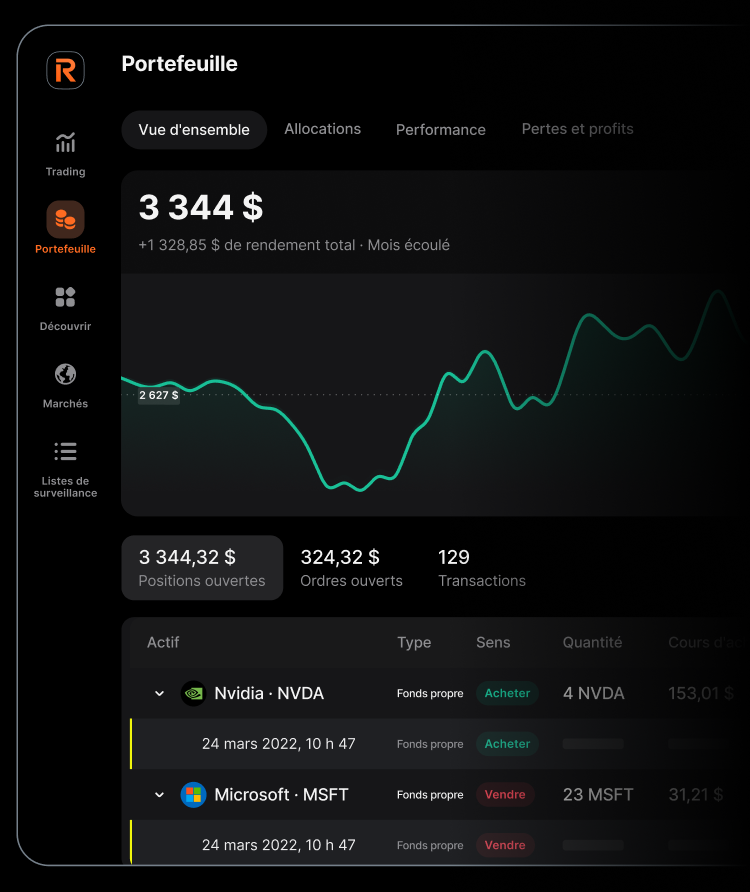Viewport: 750px width, 892px height.
Task: Click the orange R app logo
Action: 65,70
